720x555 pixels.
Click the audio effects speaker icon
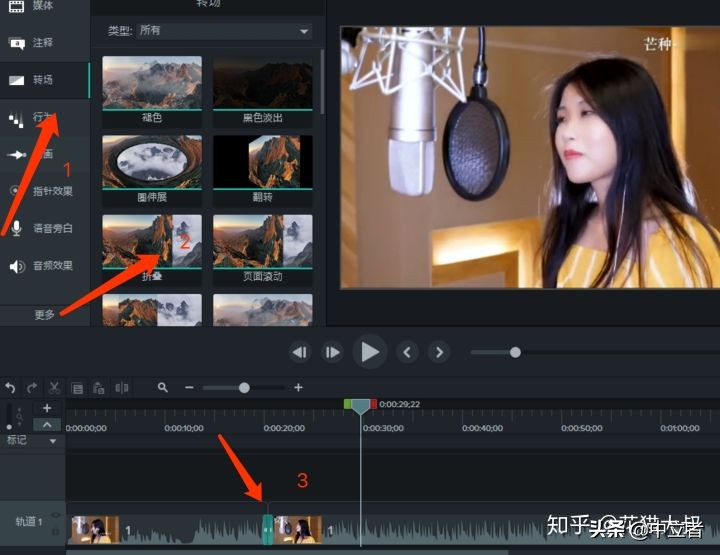point(17,266)
